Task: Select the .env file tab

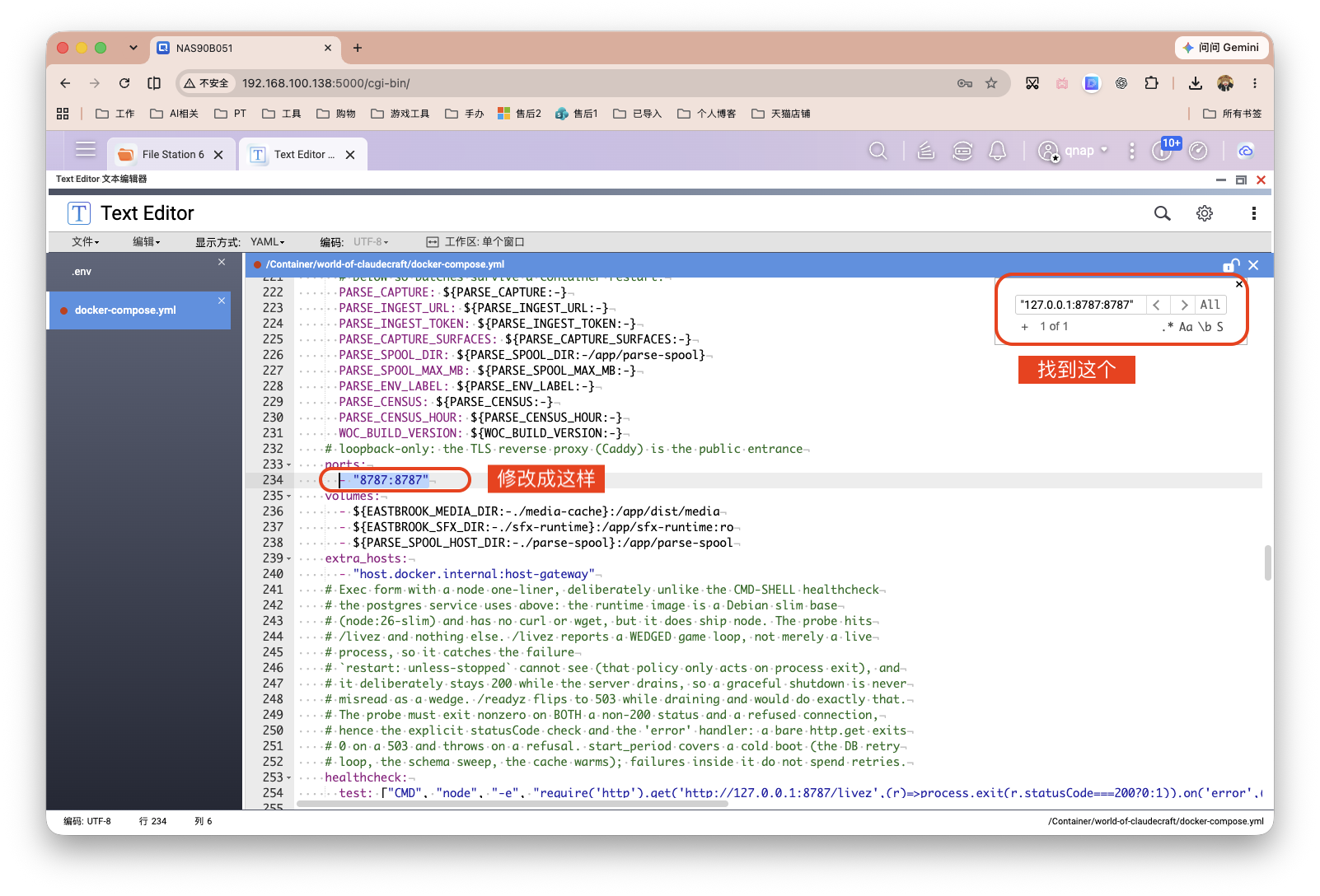Action: pyautogui.click(x=138, y=272)
